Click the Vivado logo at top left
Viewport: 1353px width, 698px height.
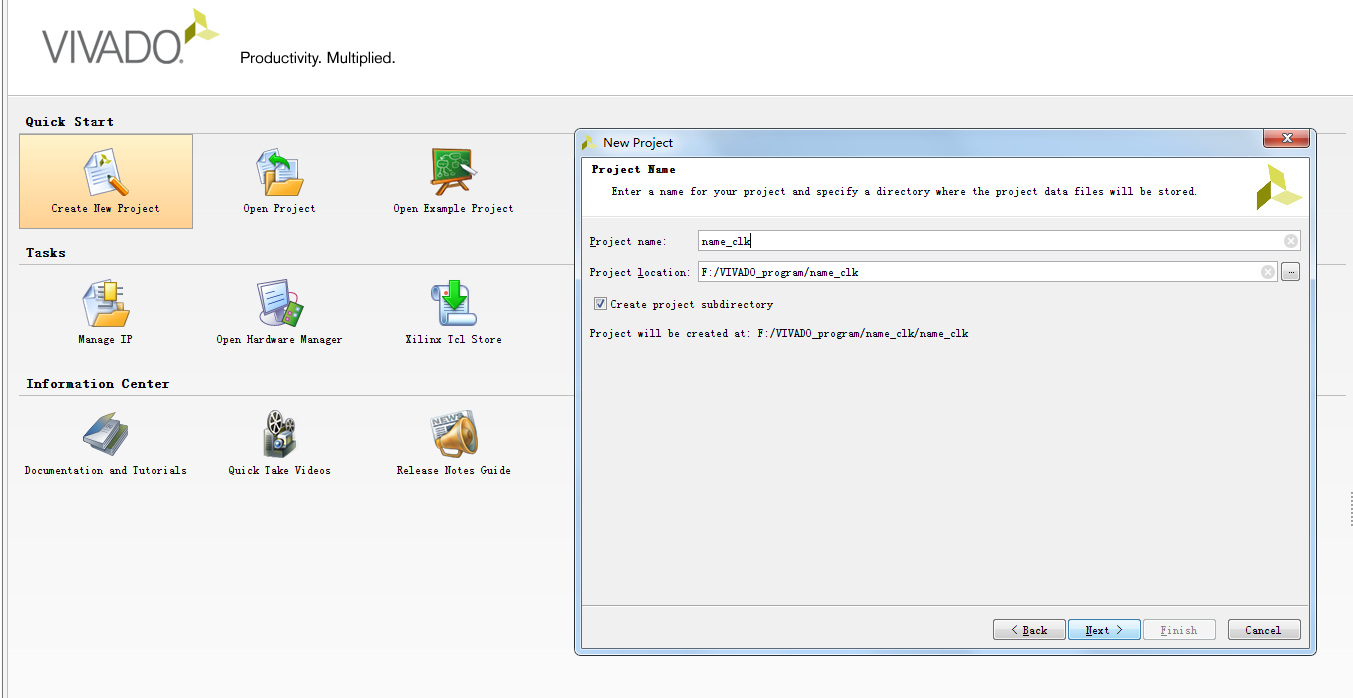pyautogui.click(x=130, y=38)
